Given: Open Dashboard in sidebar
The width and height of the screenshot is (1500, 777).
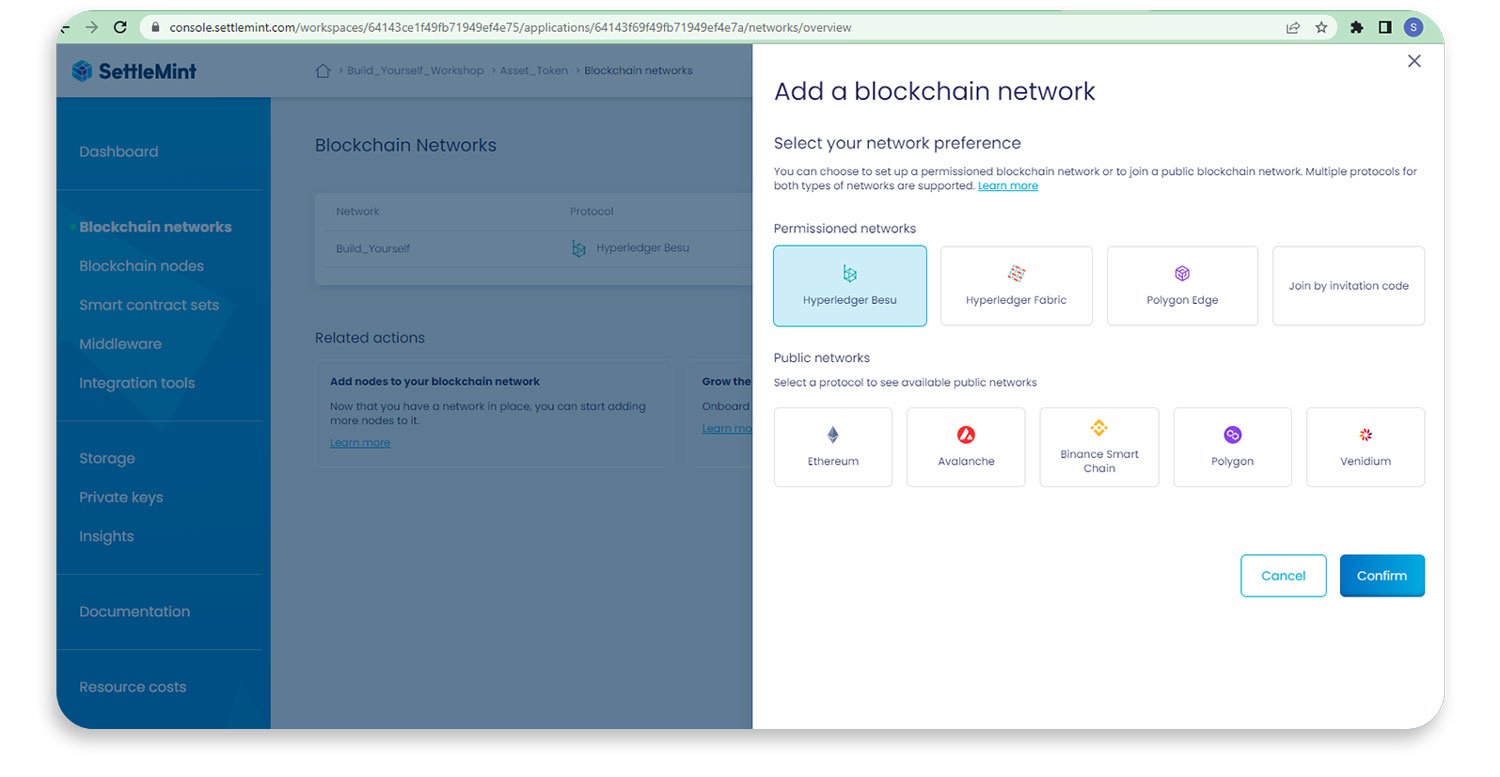Looking at the screenshot, I should coord(119,152).
